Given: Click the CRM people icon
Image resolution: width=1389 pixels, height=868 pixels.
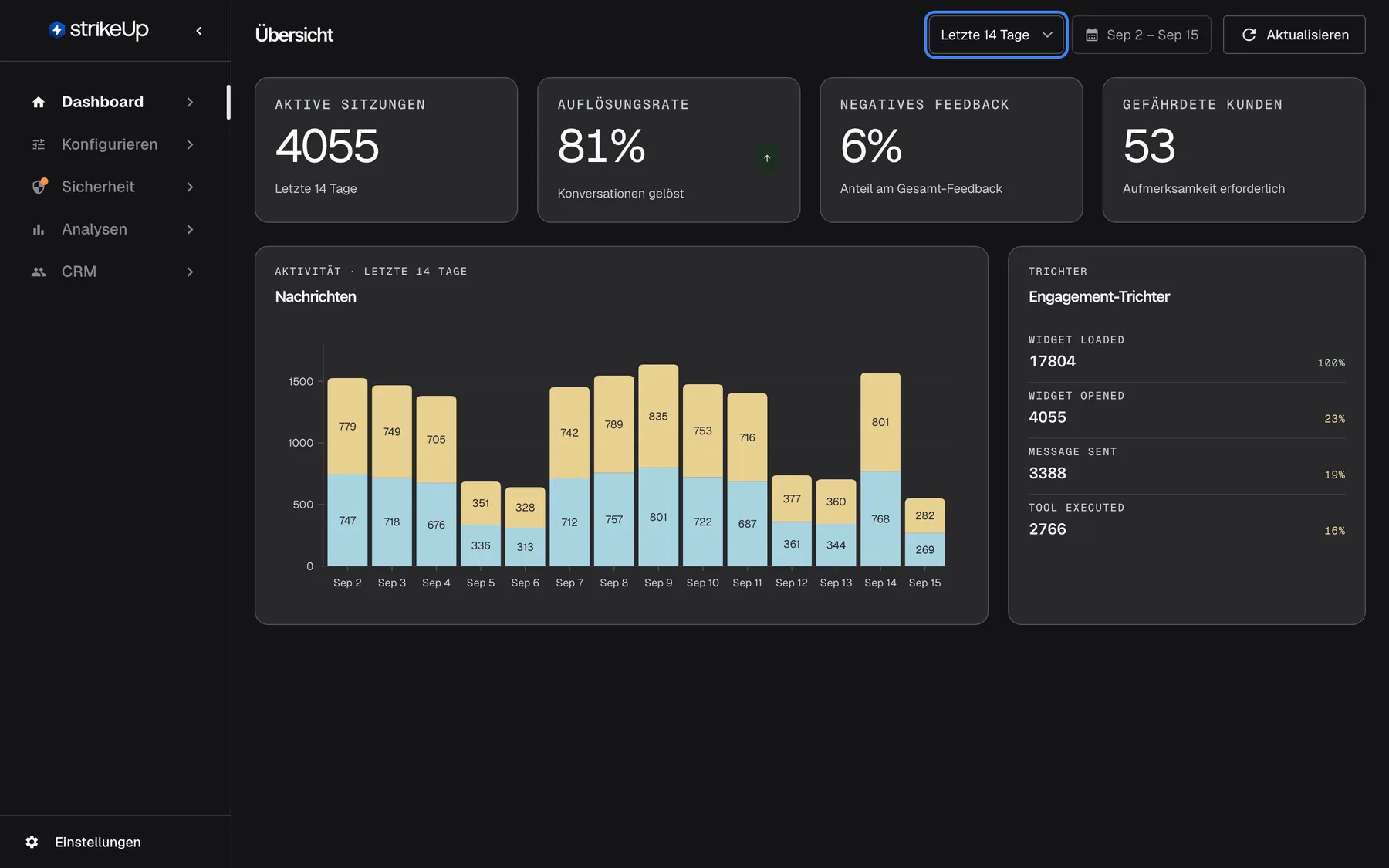Looking at the screenshot, I should [39, 272].
